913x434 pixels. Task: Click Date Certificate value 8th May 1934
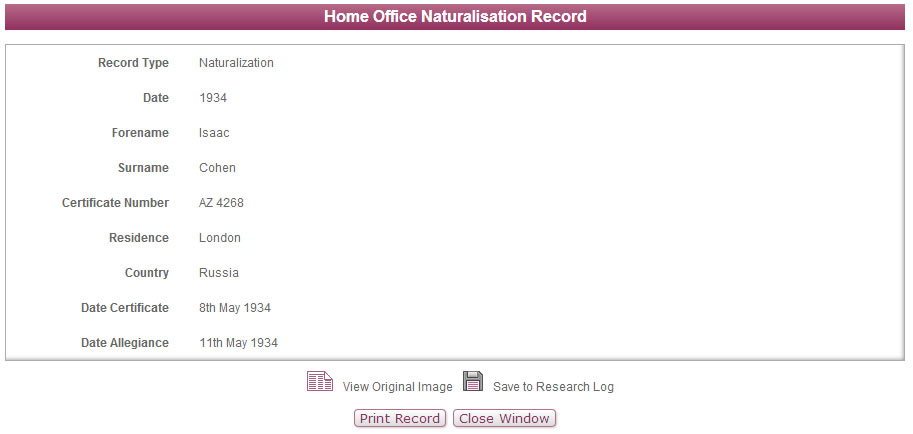coord(235,308)
